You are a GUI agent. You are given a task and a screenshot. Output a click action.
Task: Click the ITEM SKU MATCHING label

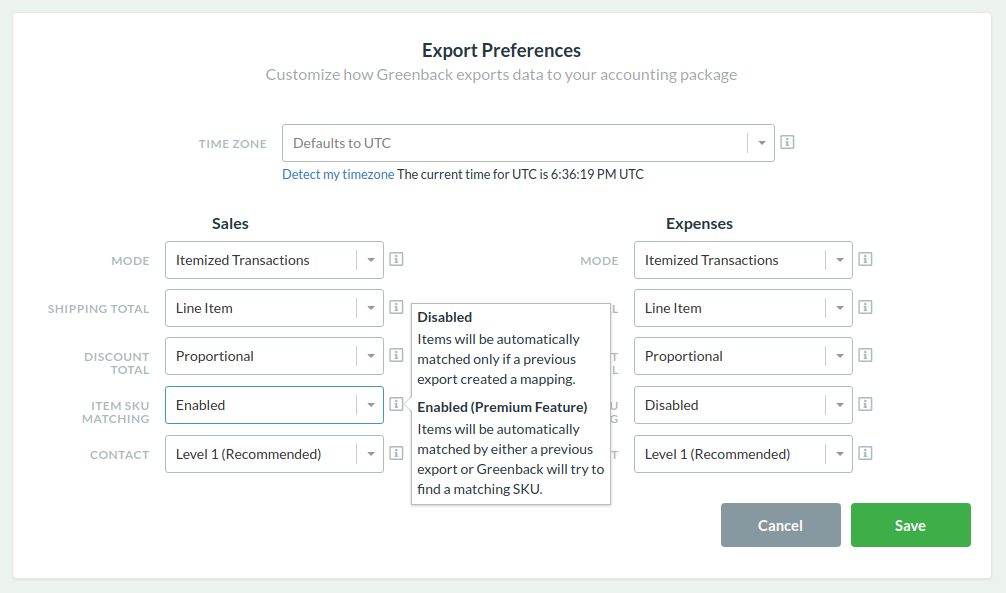(x=115, y=412)
